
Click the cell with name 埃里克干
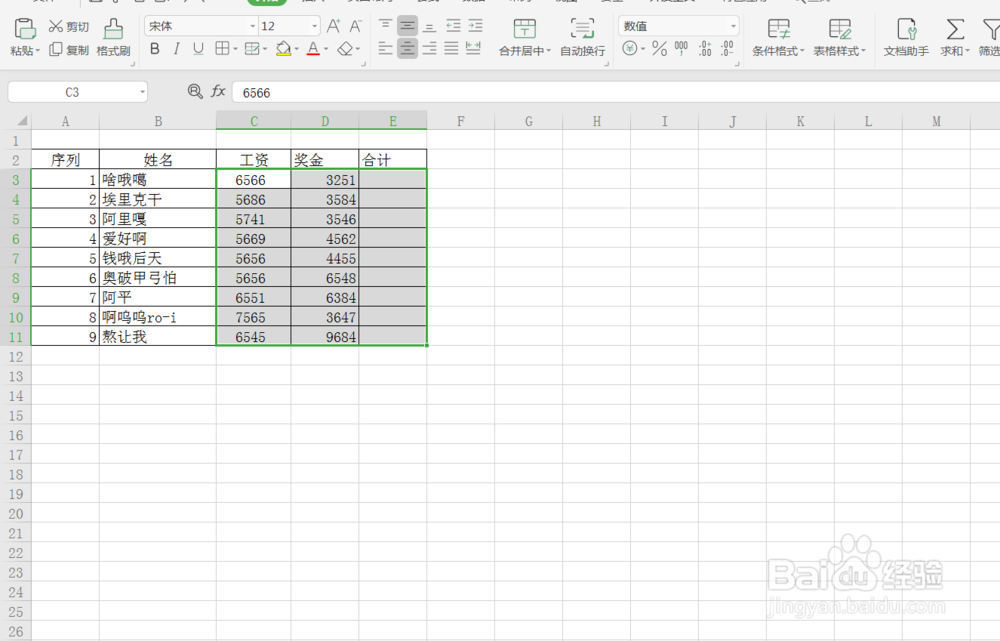[158, 200]
